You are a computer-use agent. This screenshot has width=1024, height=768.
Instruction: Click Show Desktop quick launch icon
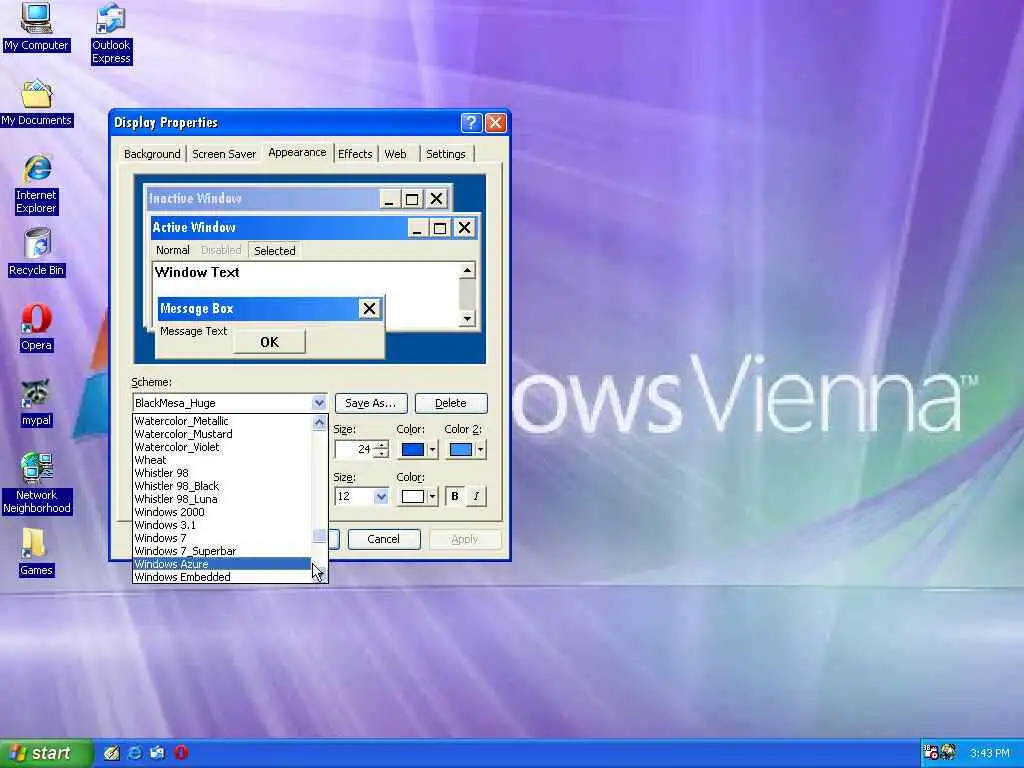click(112, 753)
